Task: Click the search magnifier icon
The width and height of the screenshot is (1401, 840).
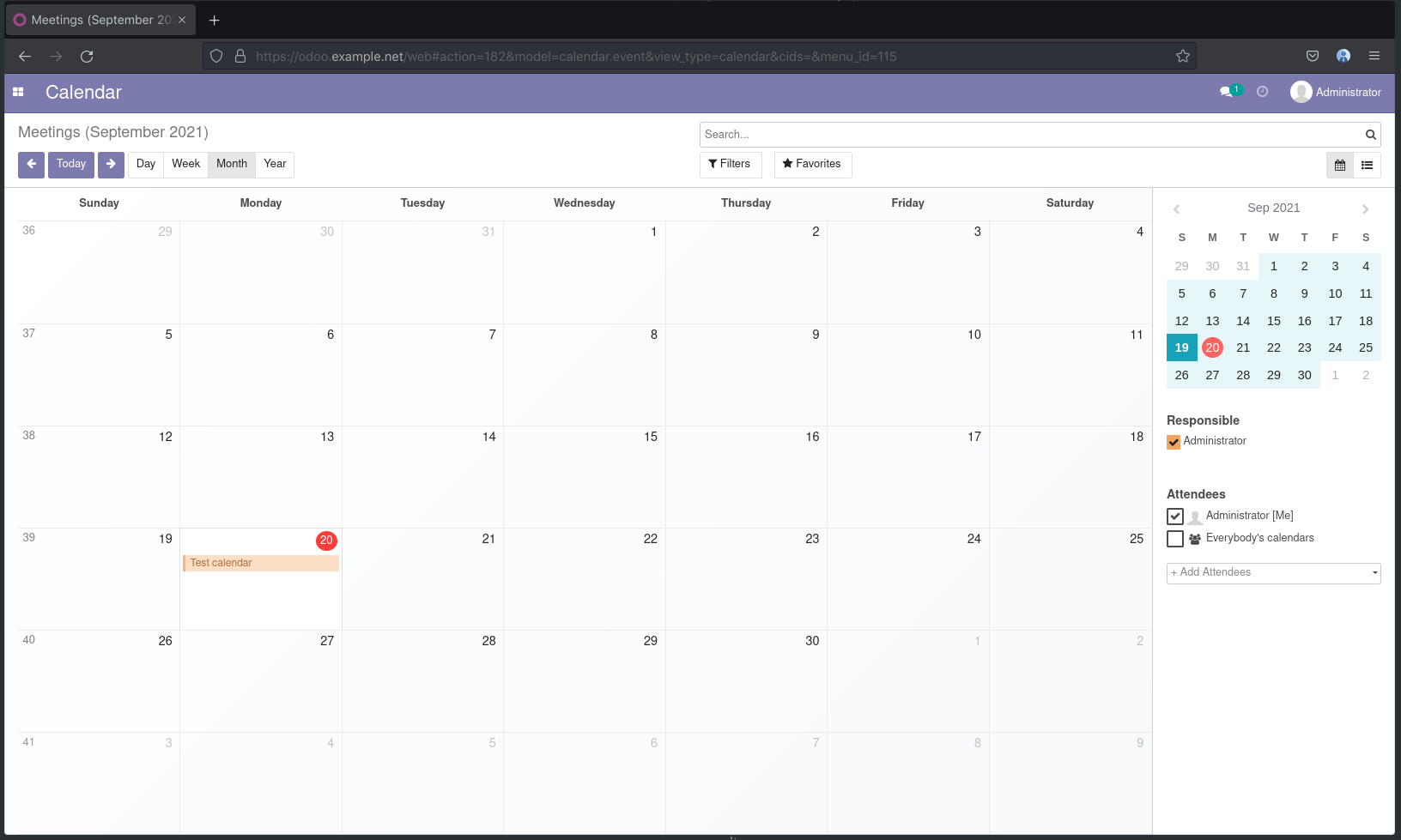Action: coord(1371,135)
